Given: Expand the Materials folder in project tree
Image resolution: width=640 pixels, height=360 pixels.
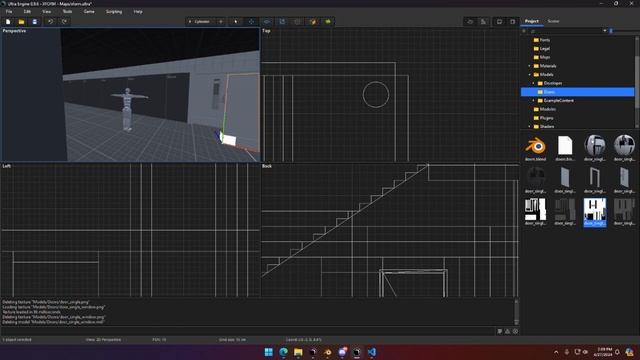Looking at the screenshot, I should [529, 66].
